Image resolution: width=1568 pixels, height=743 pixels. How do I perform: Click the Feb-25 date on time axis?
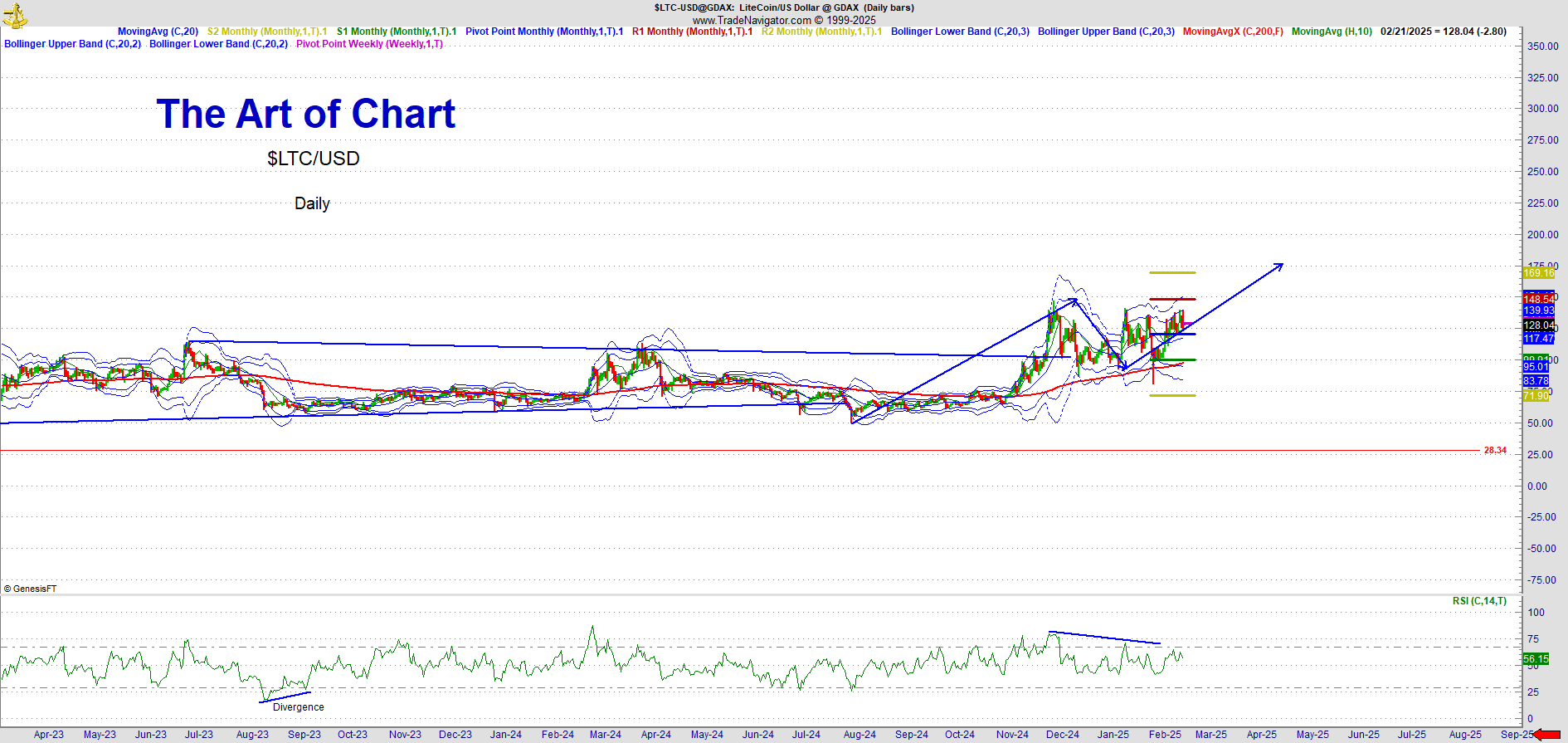1165,735
